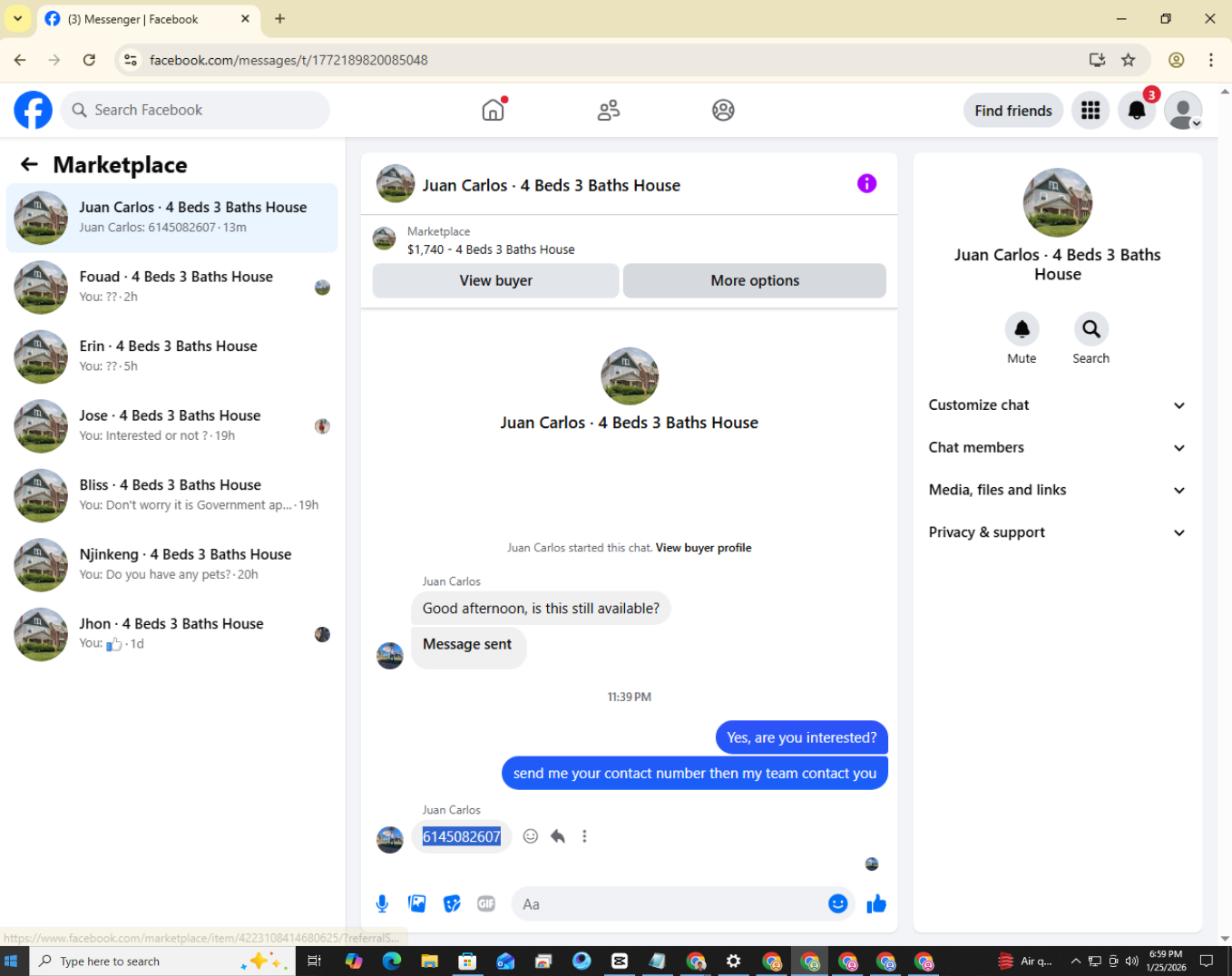Send a thumbs-up like
1232x976 pixels.
coord(876,903)
